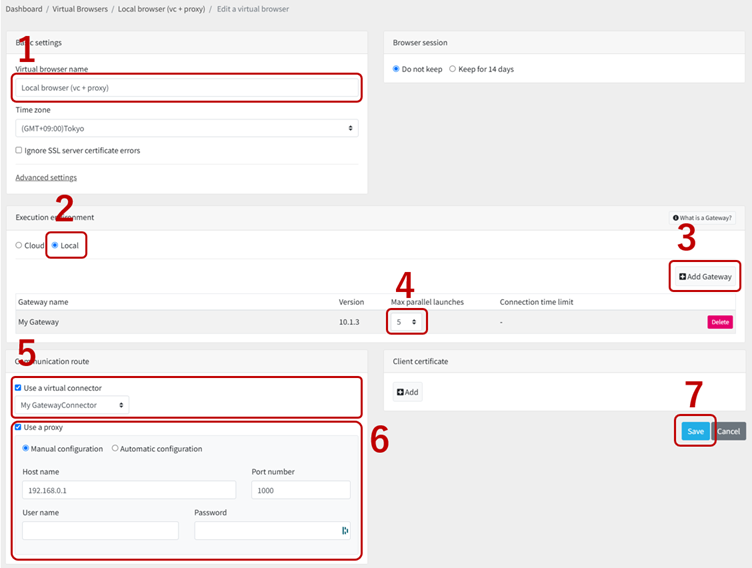
Task: Click the Gateway name column header
Action: coord(43,302)
